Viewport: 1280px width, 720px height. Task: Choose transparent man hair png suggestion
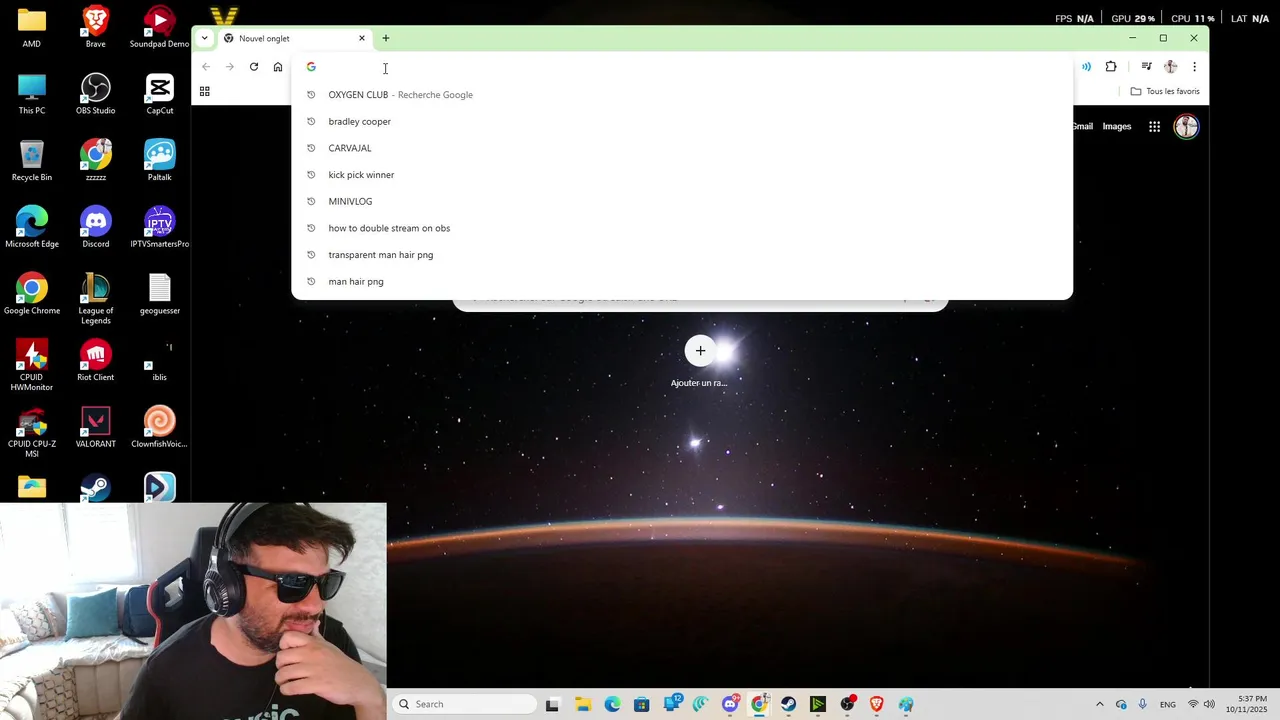coord(682,255)
